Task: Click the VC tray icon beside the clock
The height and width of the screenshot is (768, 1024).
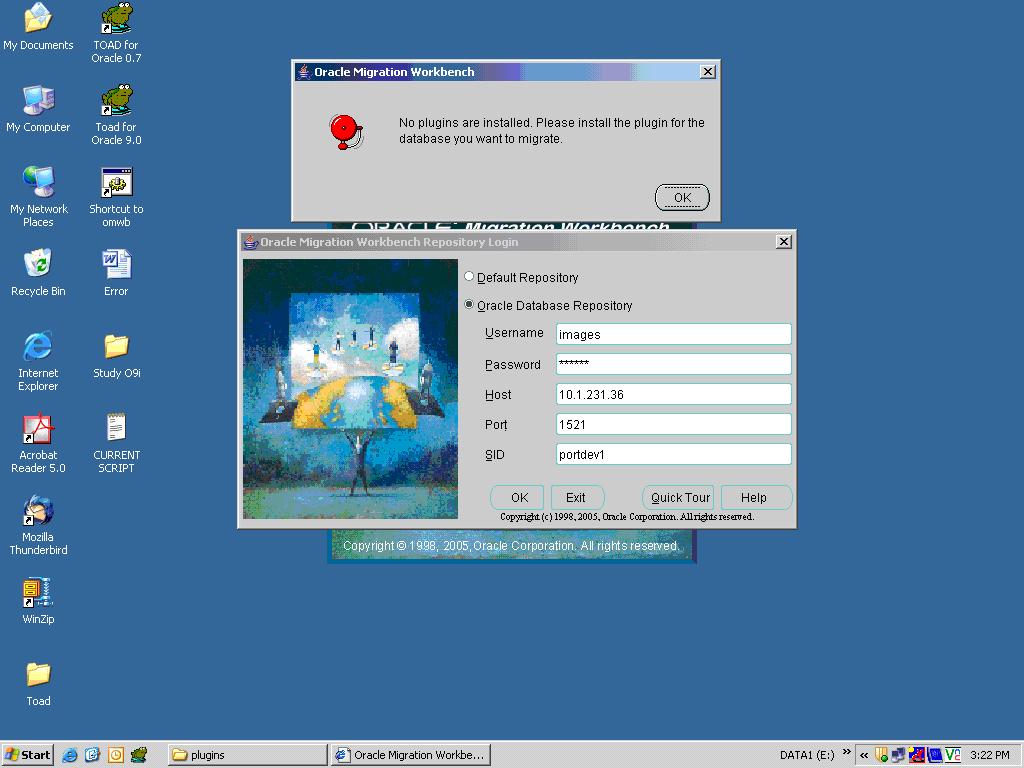Action: point(953,755)
